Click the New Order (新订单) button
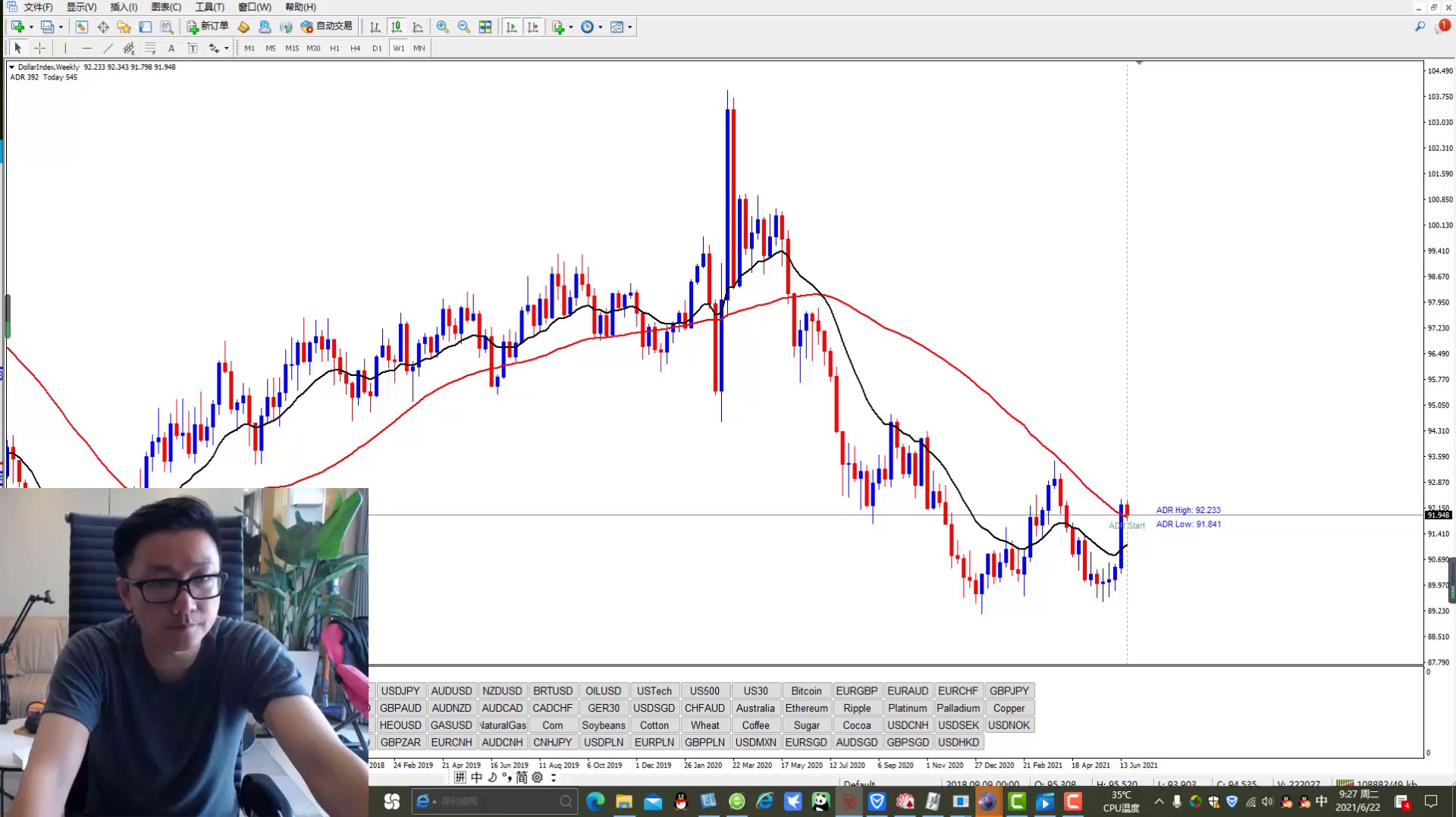Viewport: 1456px width, 817px height. click(208, 27)
